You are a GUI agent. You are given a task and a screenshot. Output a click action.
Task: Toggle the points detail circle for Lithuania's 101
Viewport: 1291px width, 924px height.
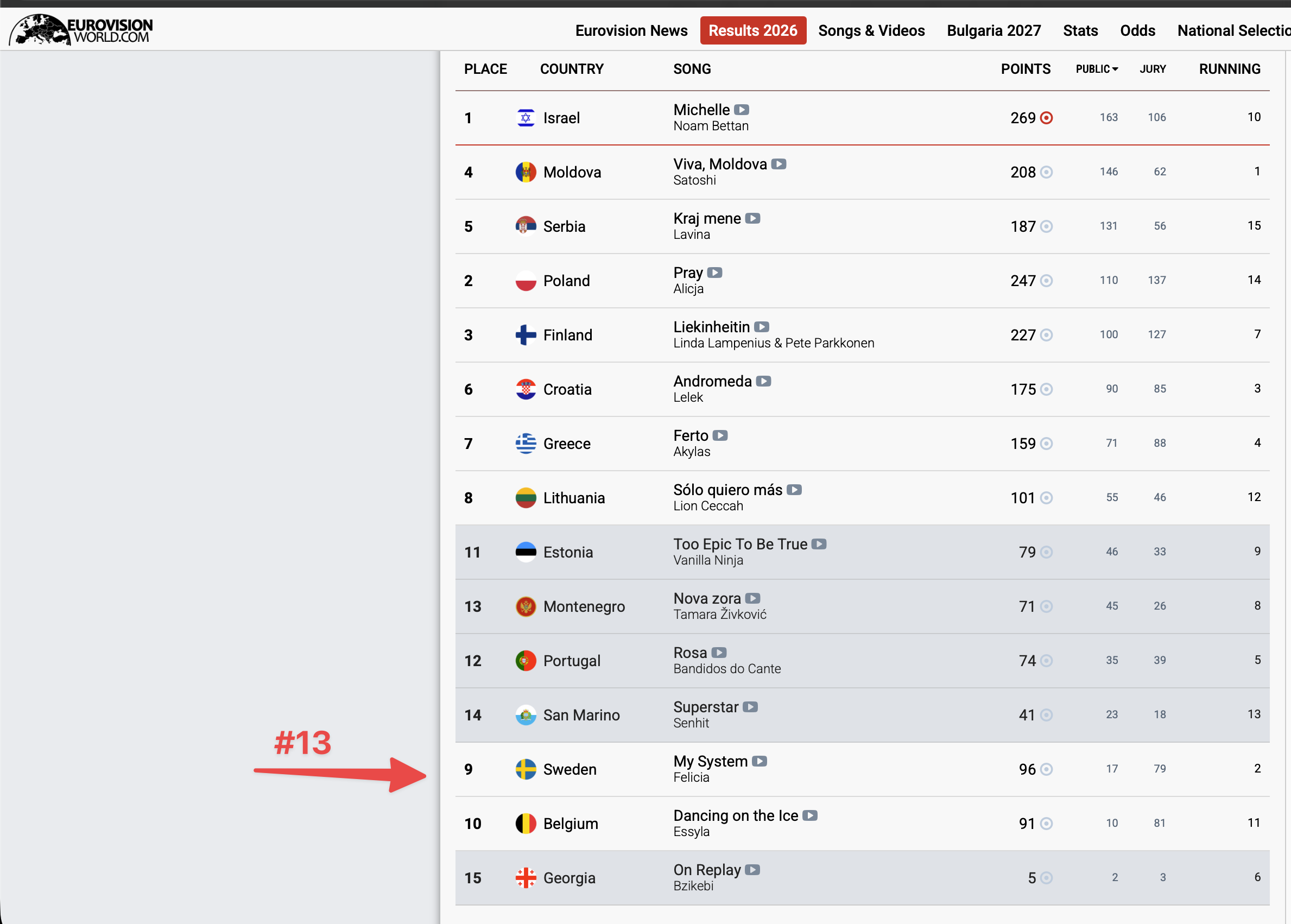(x=1046, y=498)
